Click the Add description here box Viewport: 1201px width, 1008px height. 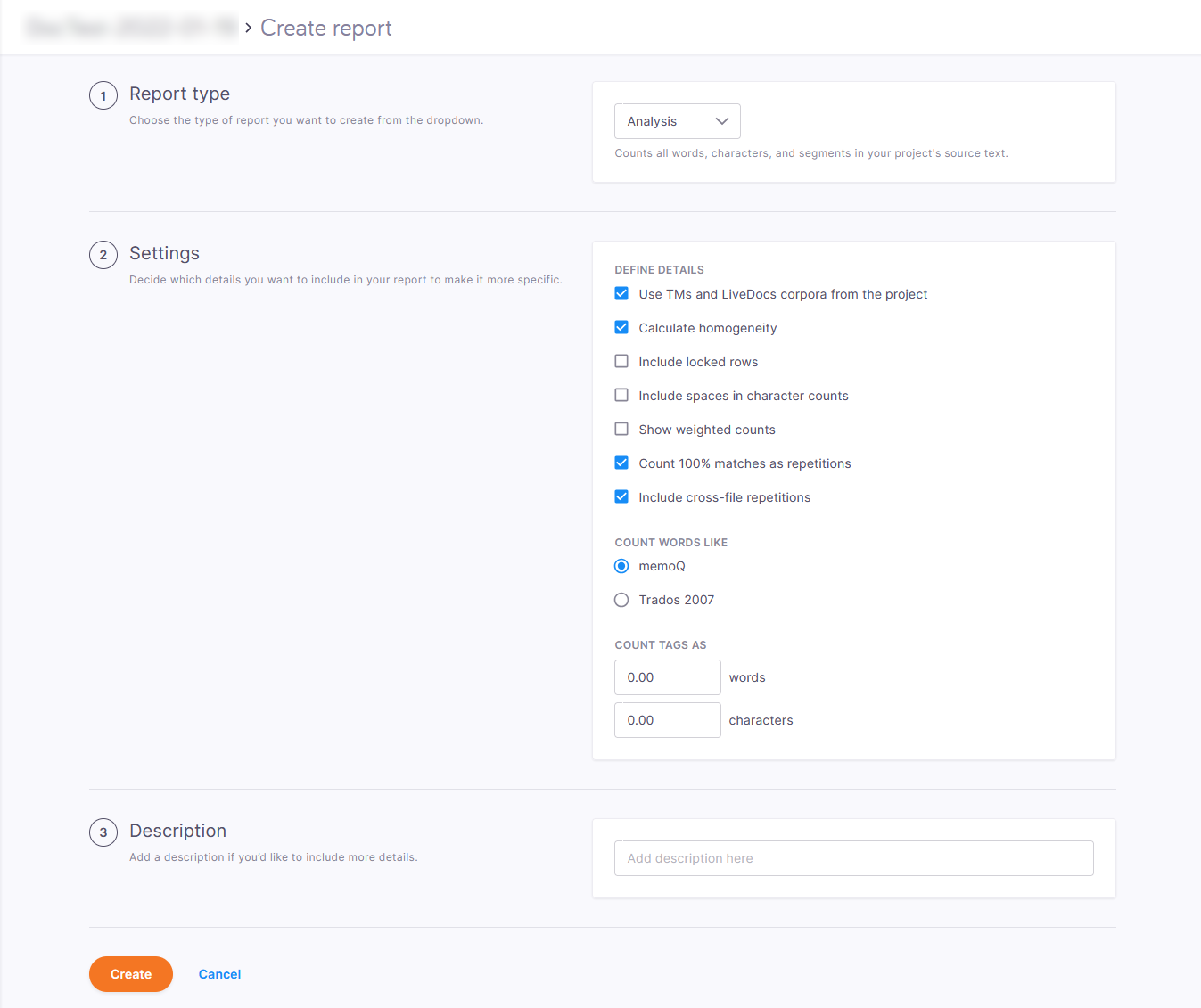click(x=853, y=858)
